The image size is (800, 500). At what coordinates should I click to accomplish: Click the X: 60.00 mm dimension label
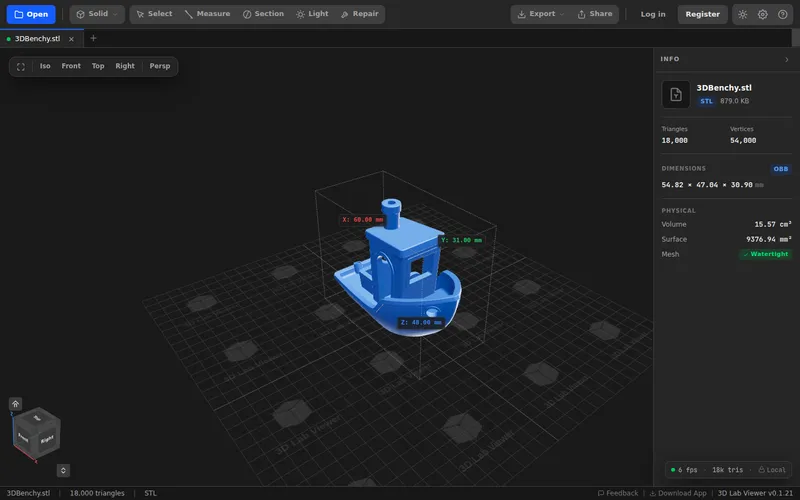coord(362,219)
